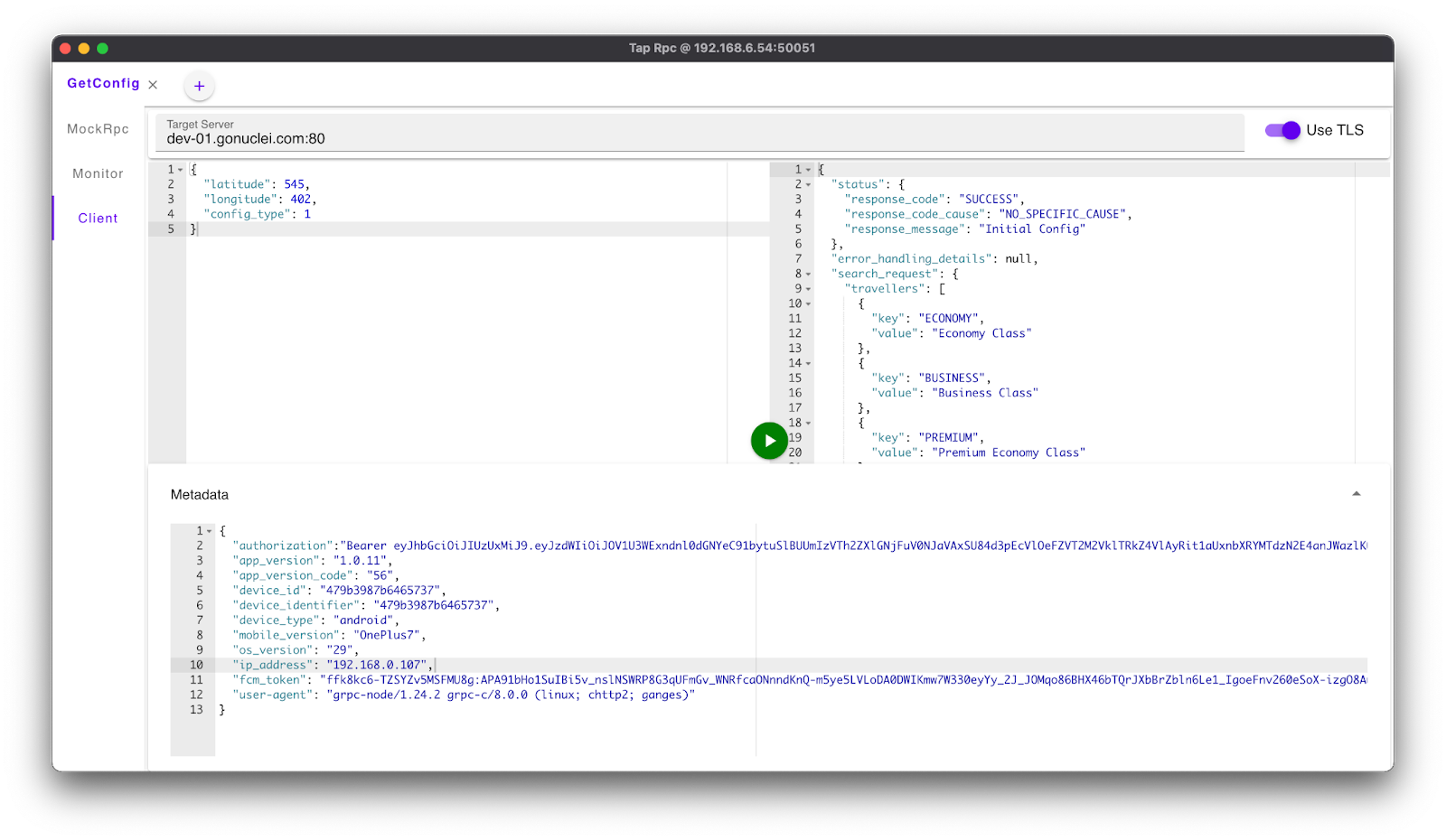This screenshot has width=1446, height=840.
Task: Collapse the Metadata panel with the arrow
Action: [x=1357, y=494]
